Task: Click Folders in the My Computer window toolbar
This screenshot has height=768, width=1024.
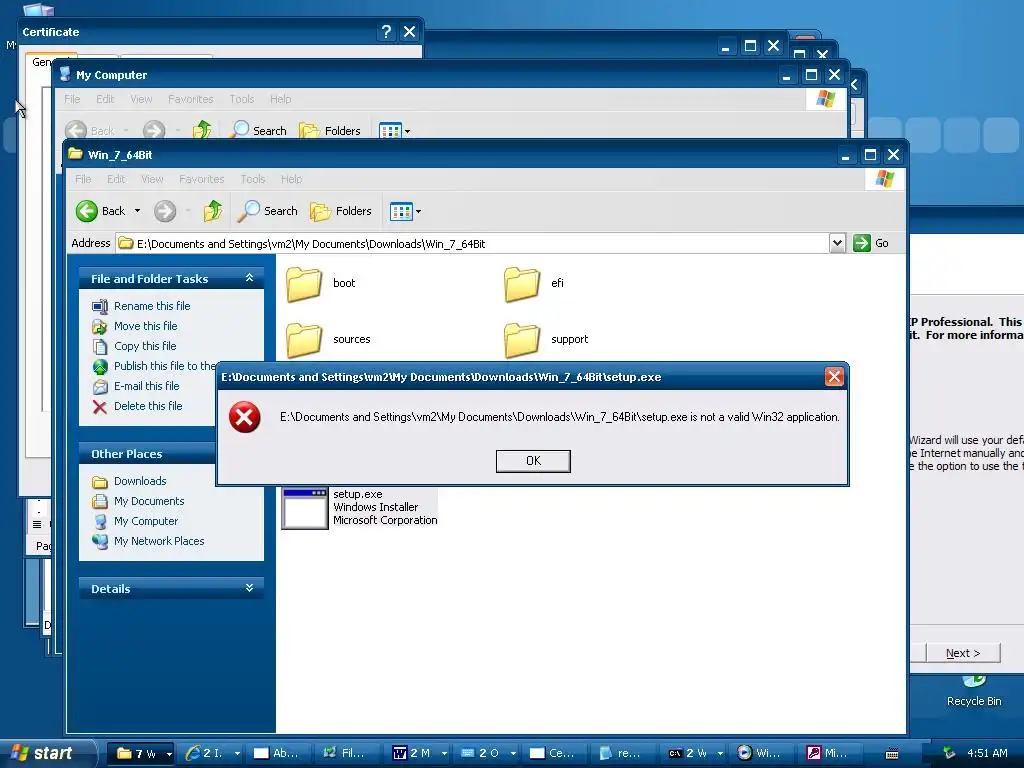Action: tap(330, 130)
